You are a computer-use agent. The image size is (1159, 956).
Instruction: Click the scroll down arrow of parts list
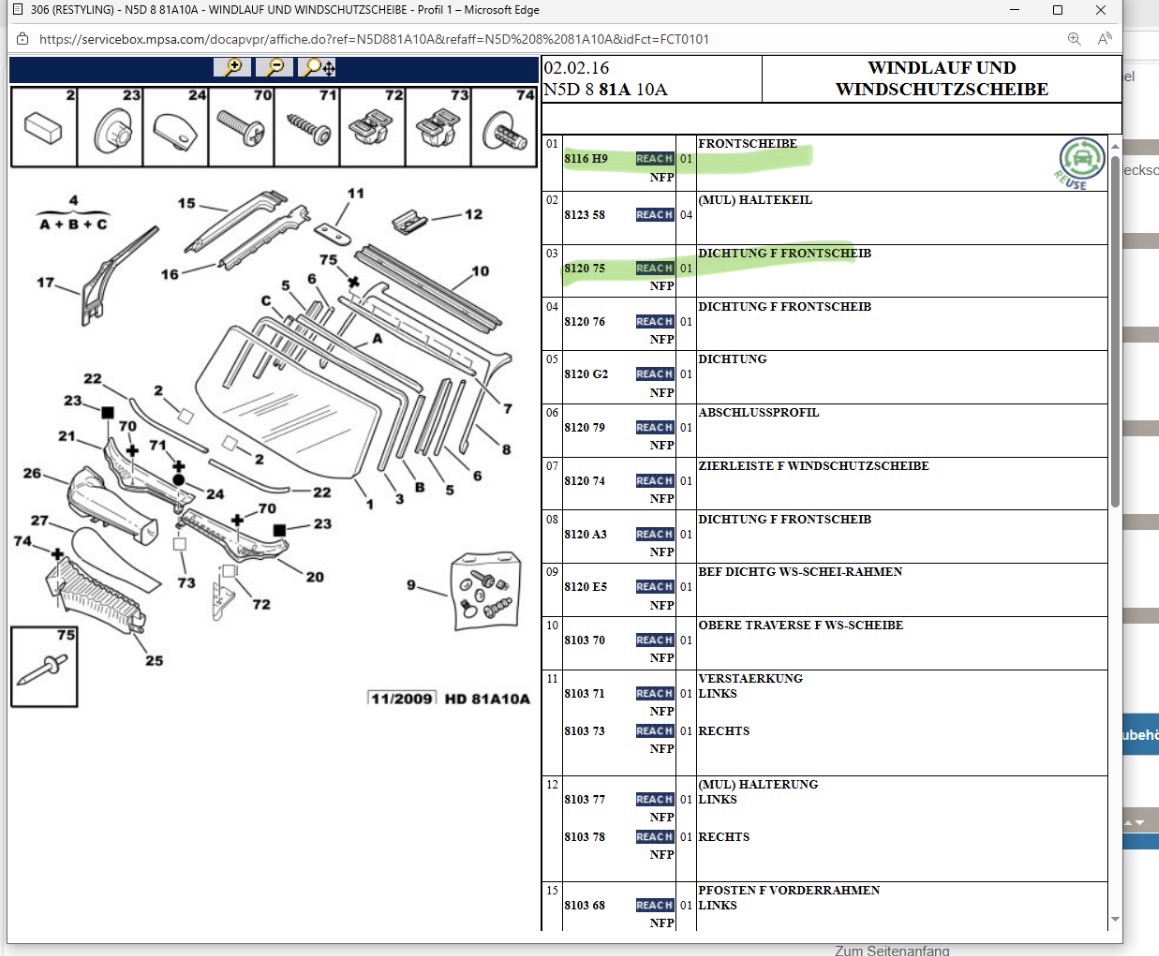(1115, 920)
